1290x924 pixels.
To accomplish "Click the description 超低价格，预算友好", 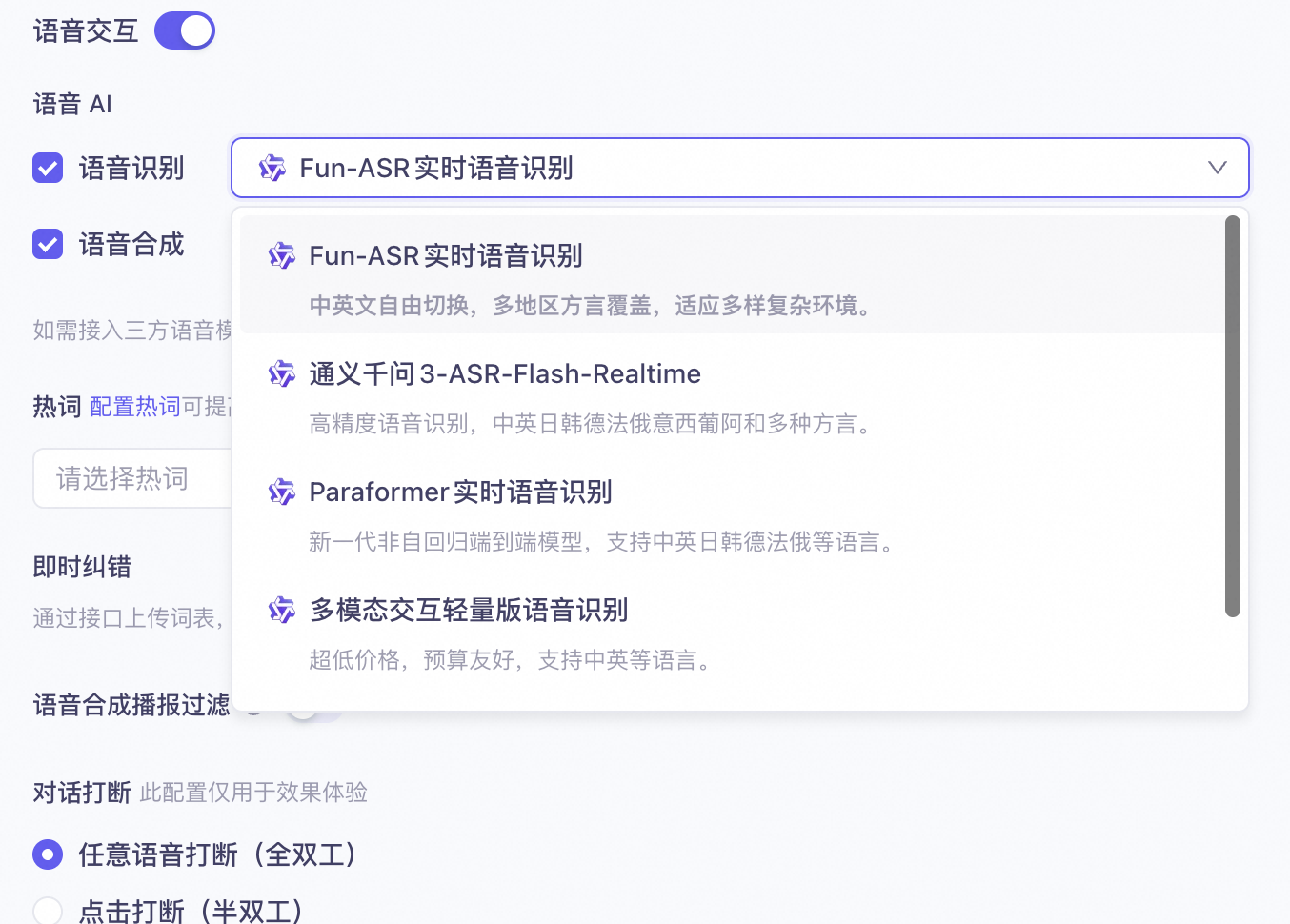I will 512,660.
